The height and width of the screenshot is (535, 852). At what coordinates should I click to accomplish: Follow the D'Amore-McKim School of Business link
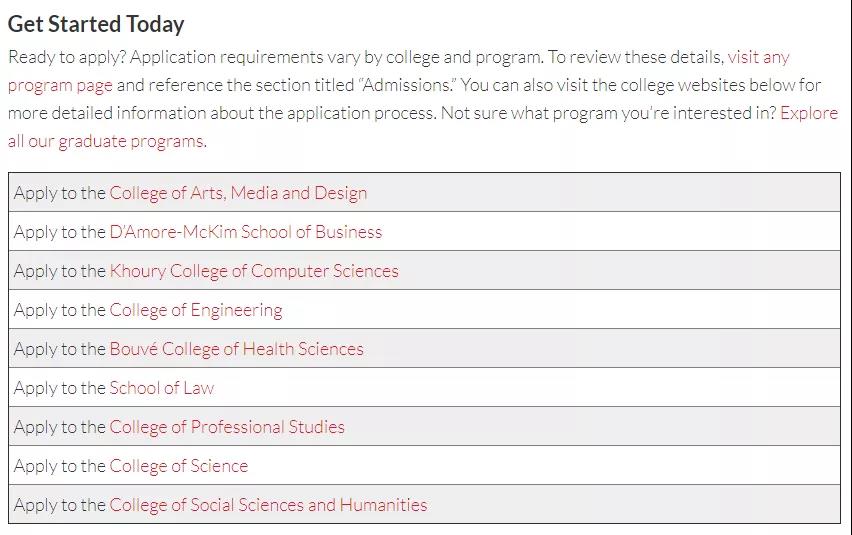click(x=246, y=232)
